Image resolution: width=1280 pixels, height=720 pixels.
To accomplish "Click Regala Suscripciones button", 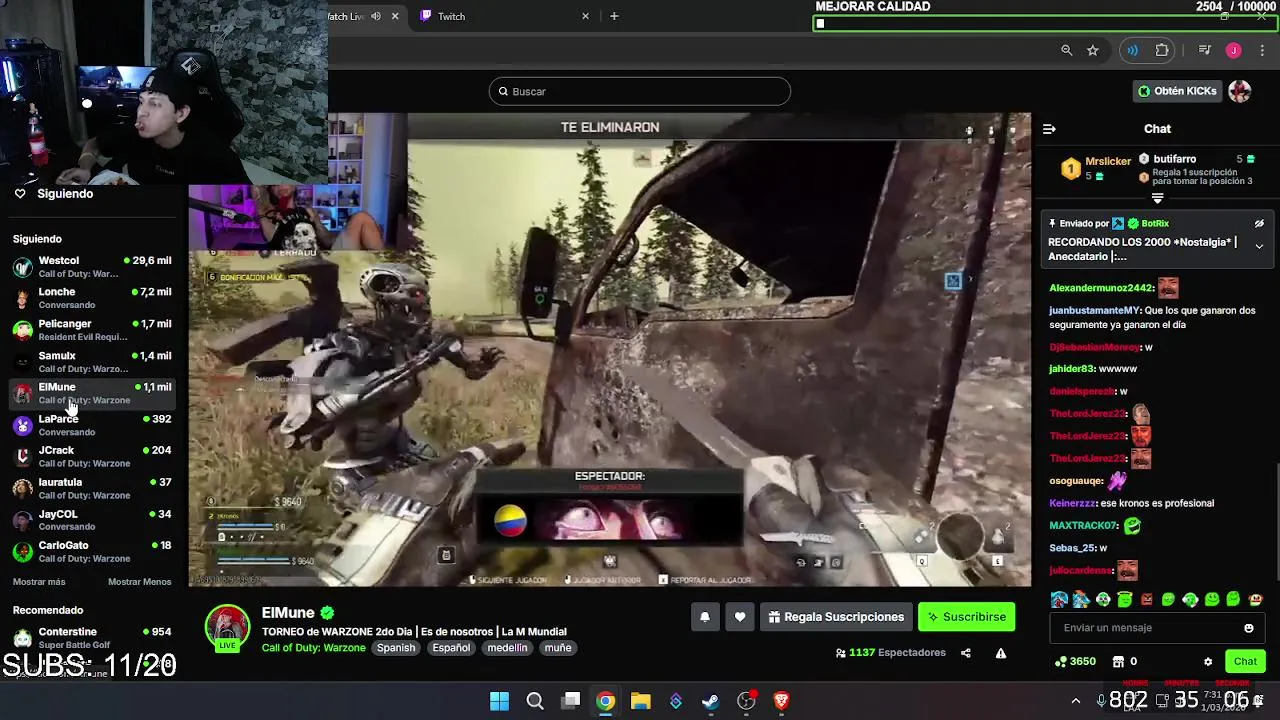I will click(x=836, y=617).
